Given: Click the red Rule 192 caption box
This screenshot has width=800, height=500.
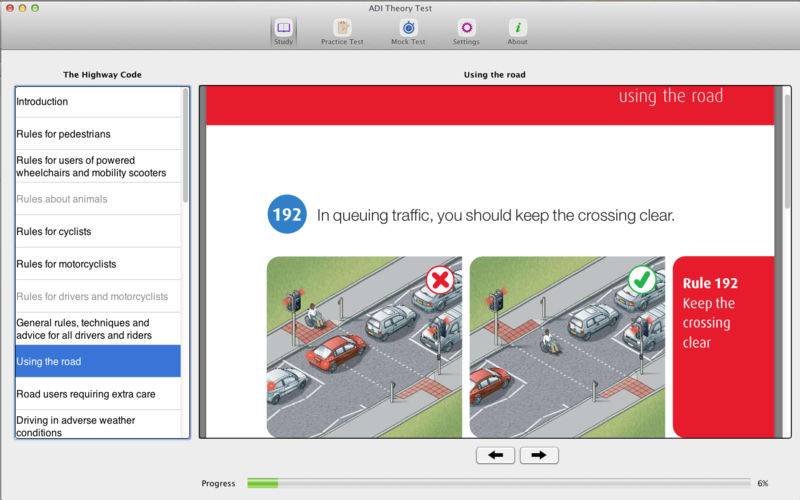Looking at the screenshot, I should pos(723,347).
